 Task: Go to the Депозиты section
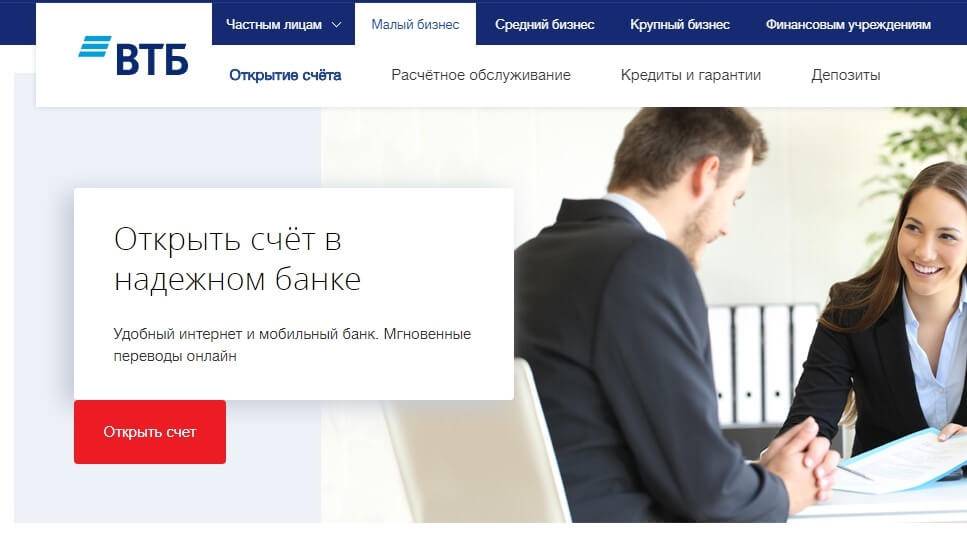(846, 75)
